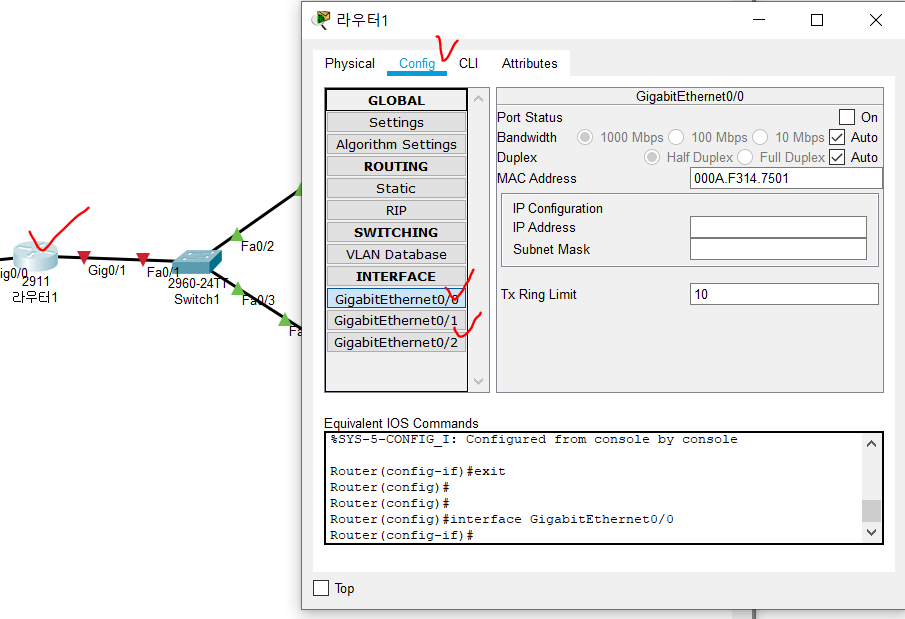
Task: Click up arrow of IOS commands scrollbar
Action: (x=872, y=444)
